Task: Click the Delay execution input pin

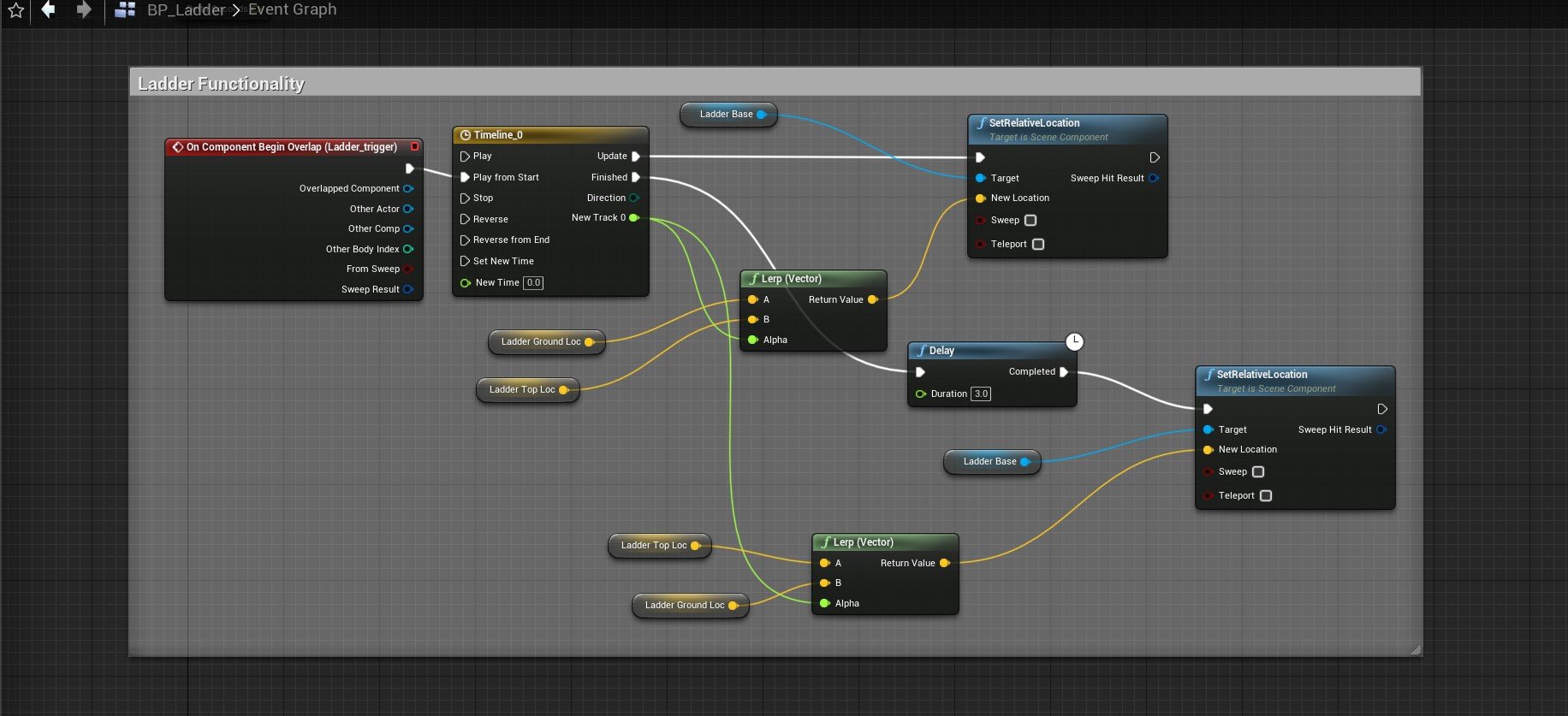Action: (920, 372)
